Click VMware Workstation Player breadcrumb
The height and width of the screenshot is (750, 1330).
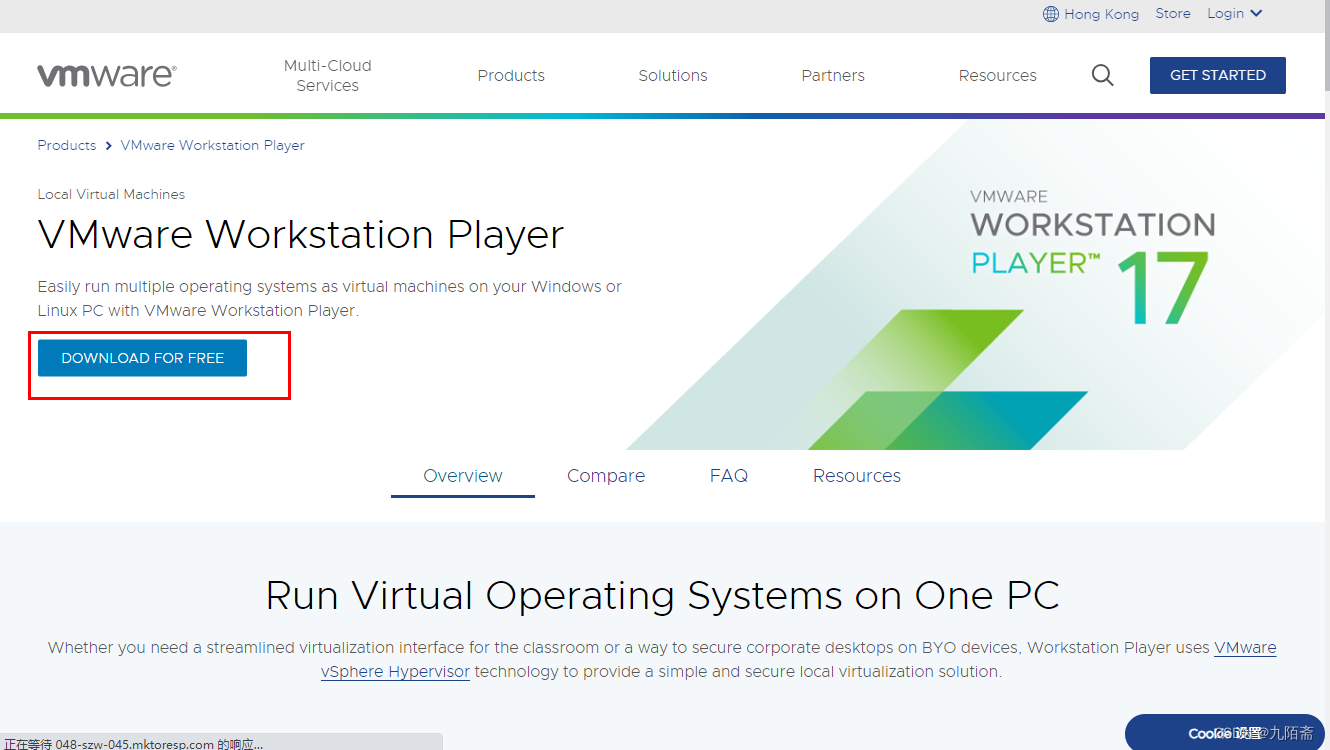coord(212,145)
